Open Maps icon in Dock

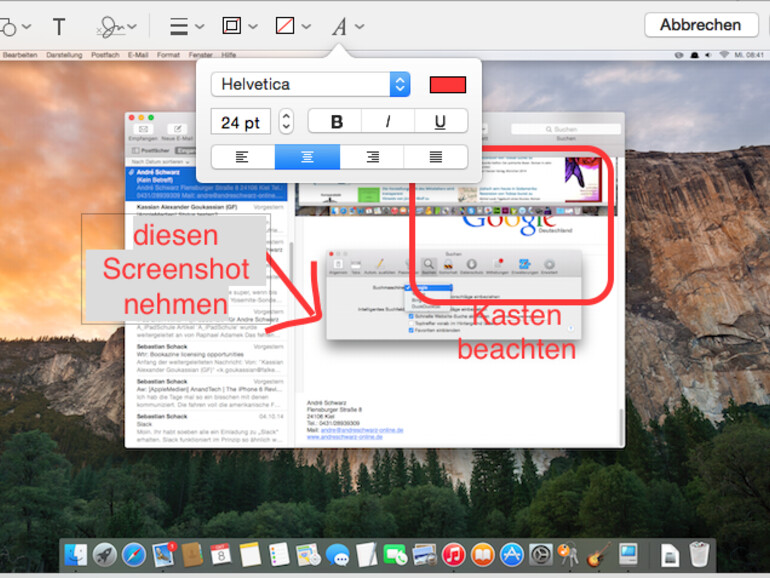coord(308,555)
